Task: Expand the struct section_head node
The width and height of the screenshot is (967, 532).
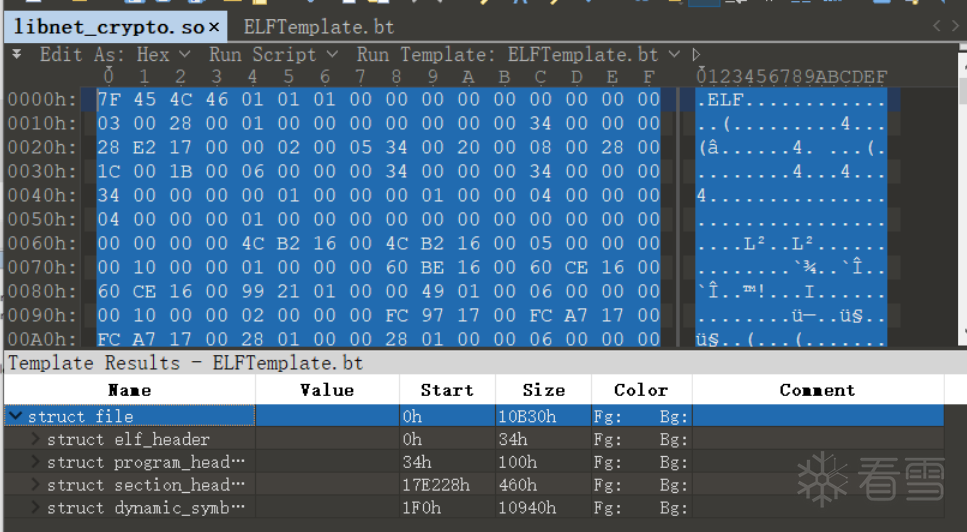Action: point(37,485)
